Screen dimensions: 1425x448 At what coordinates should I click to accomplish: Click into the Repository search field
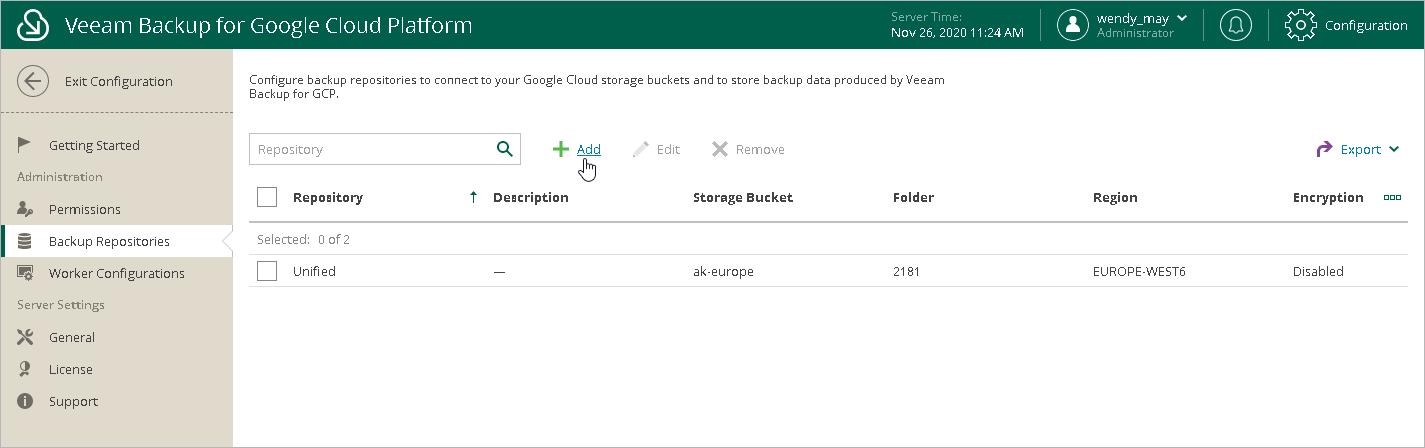click(x=370, y=149)
